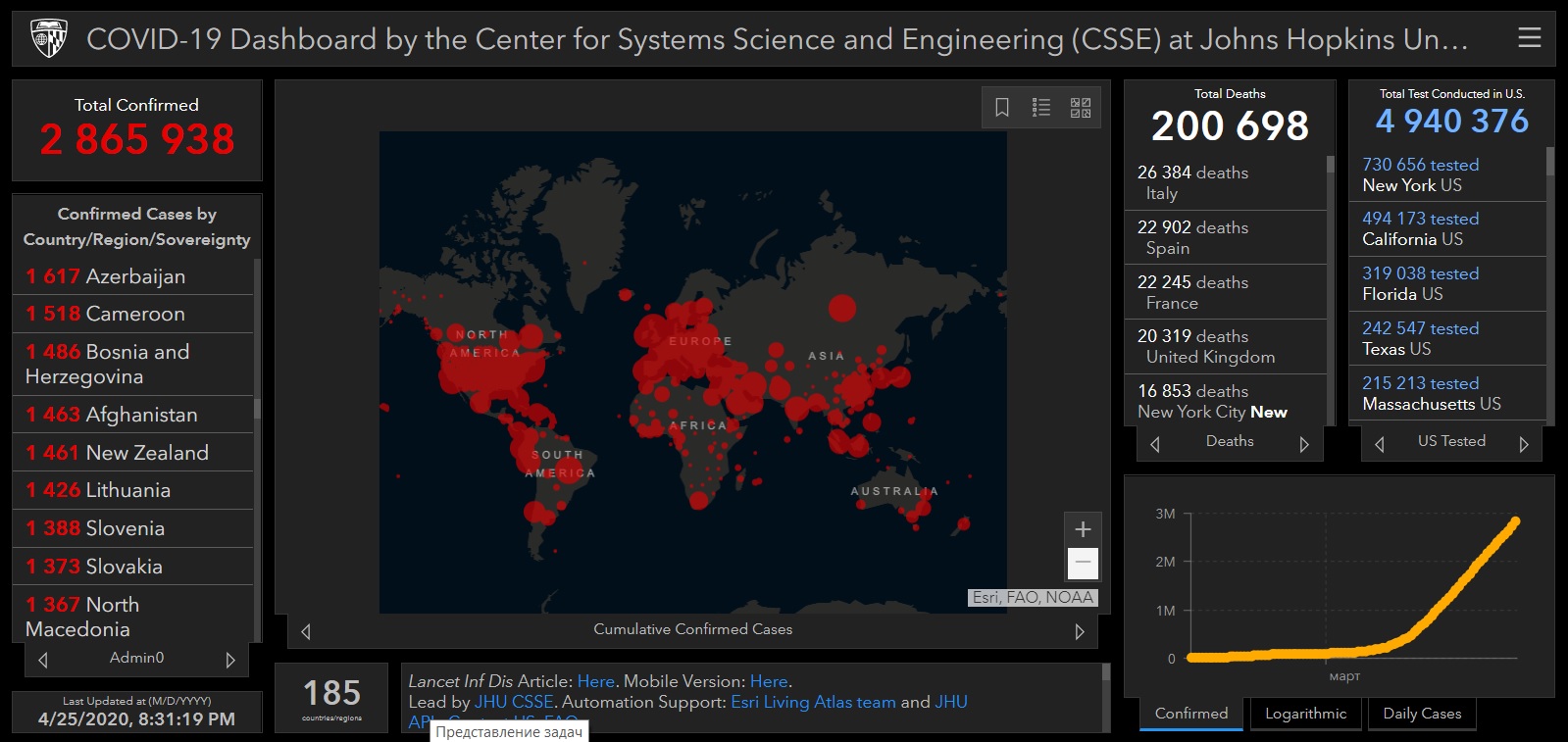Open the map bookmarks icon
Viewport: 1568px width, 742px height.
[x=1002, y=107]
